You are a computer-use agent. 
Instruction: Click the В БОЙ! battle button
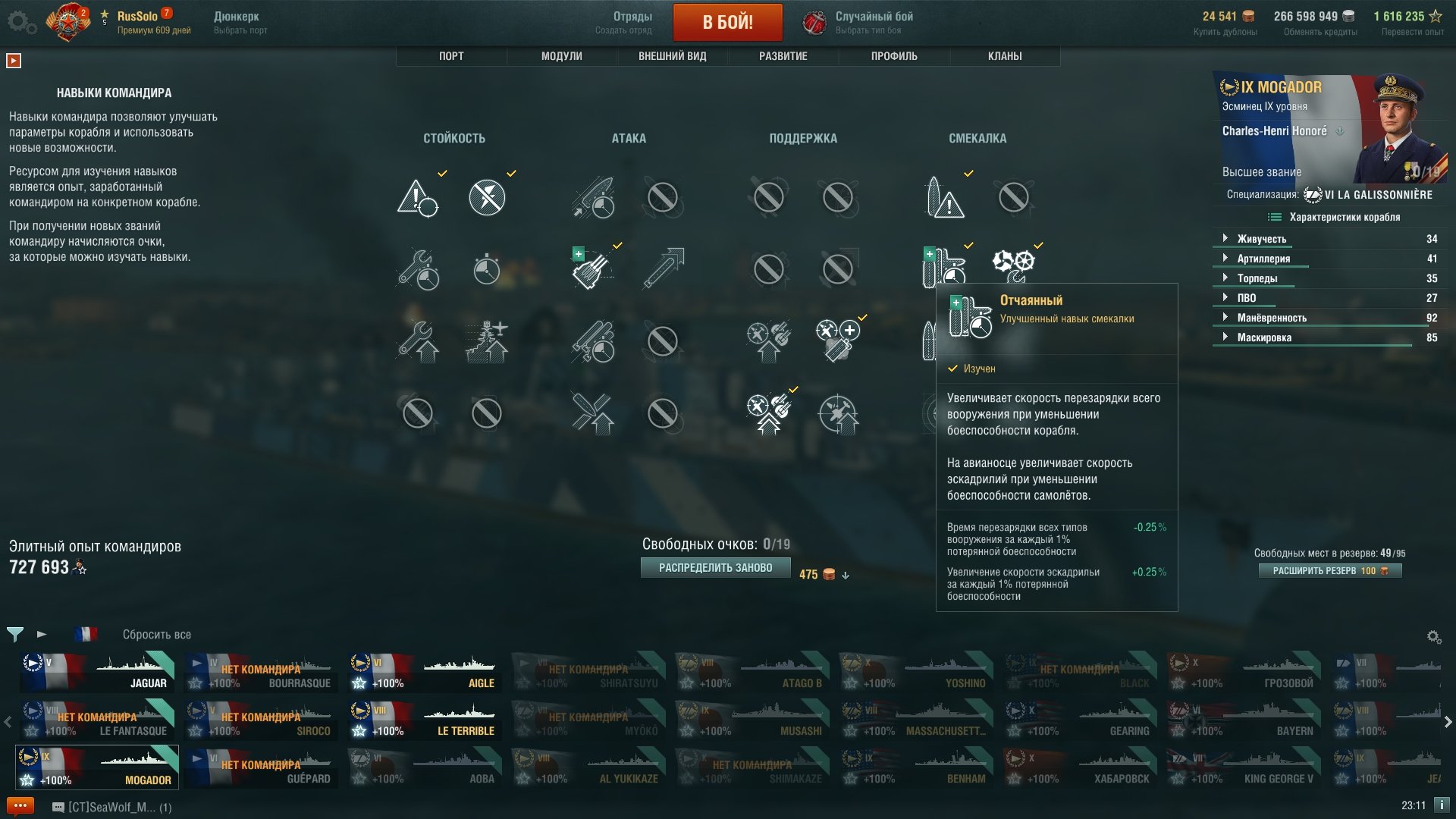coord(728,22)
